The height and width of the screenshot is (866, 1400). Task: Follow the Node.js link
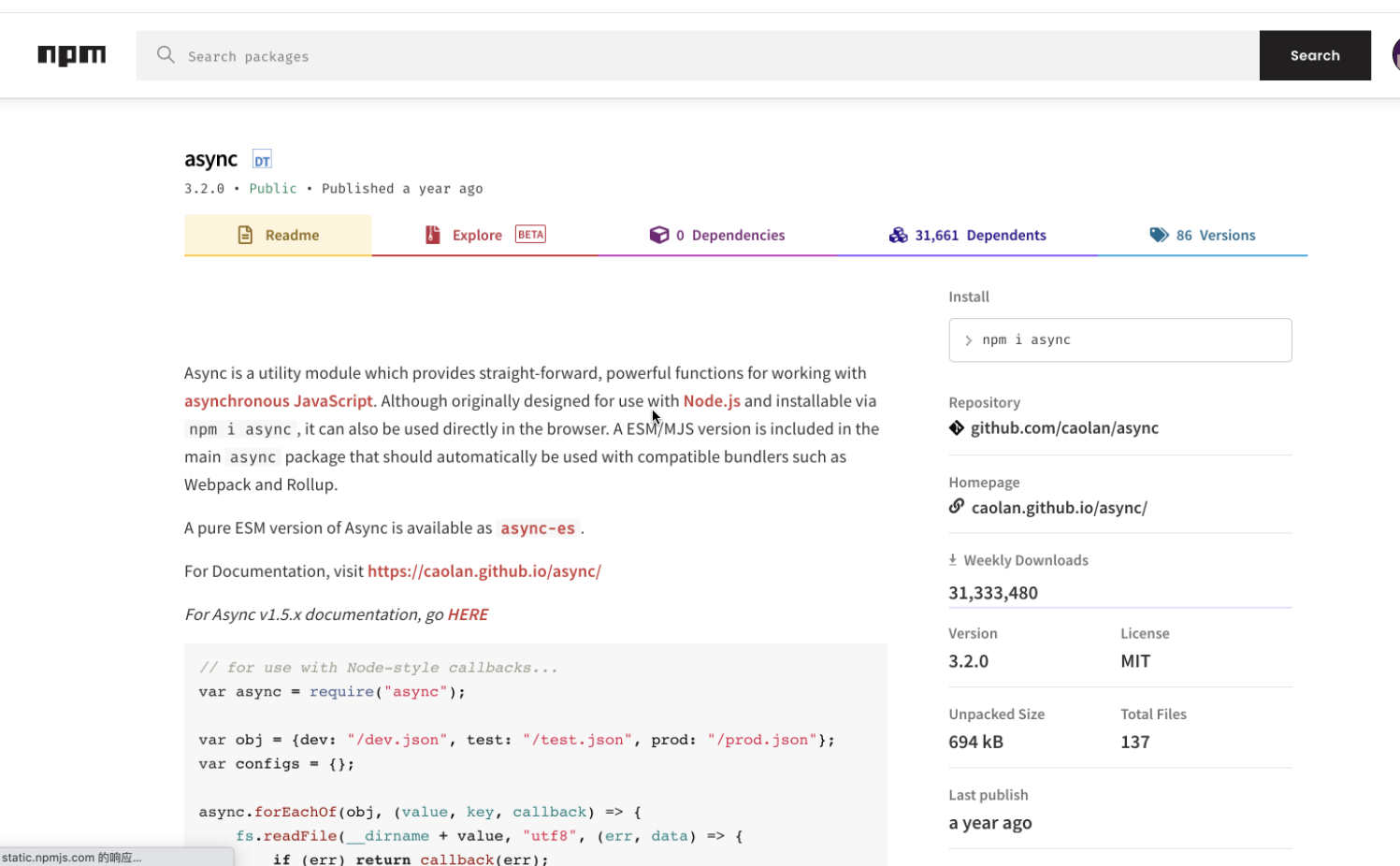[x=712, y=400]
